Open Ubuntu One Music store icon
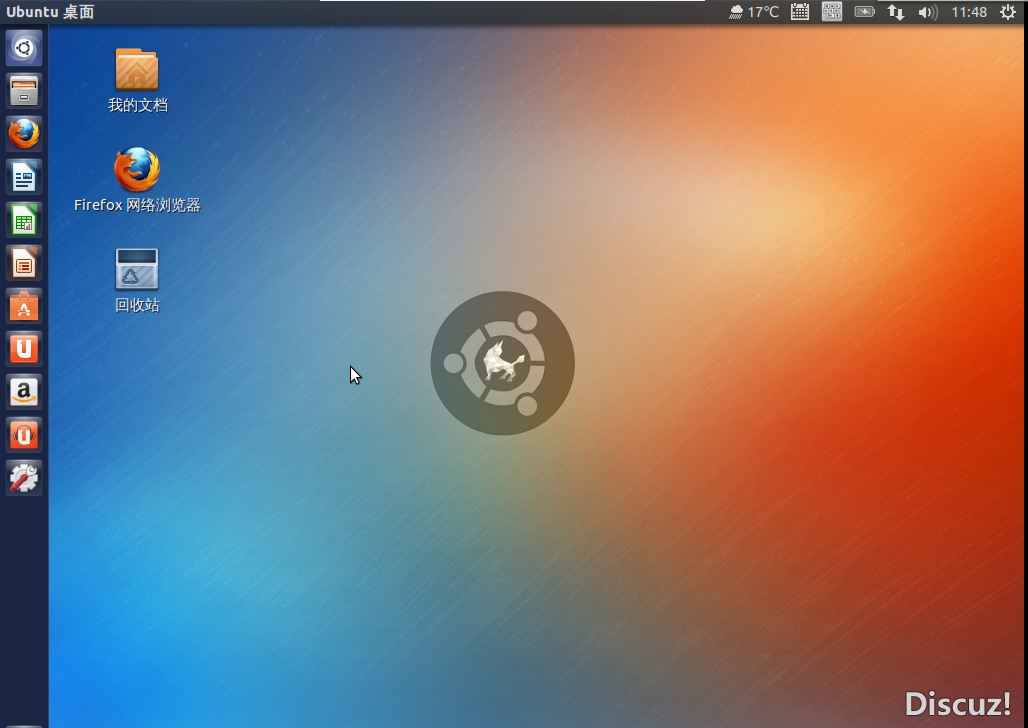This screenshot has width=1028, height=728. (24, 435)
